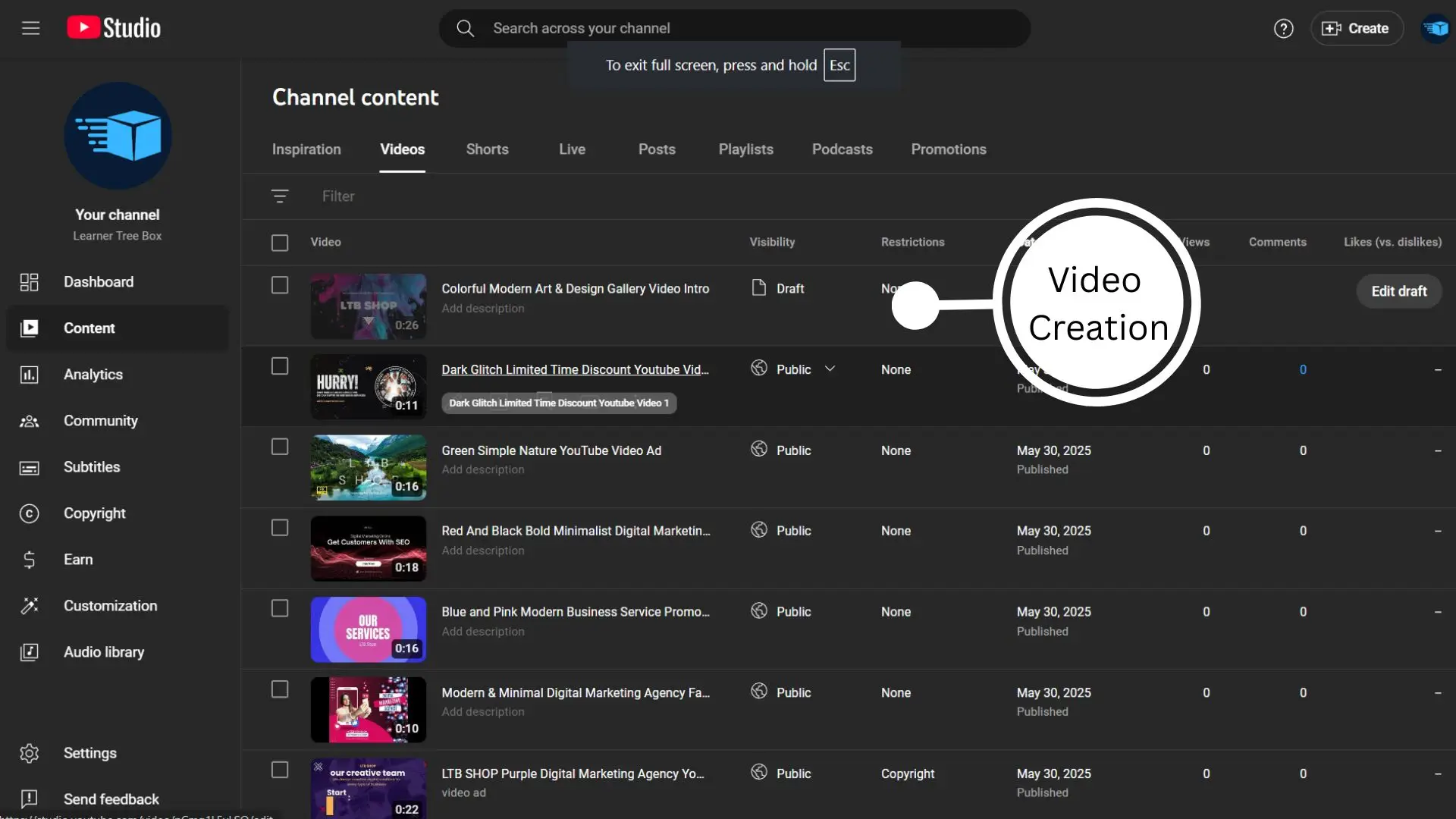Switch to the Shorts tab
Image resolution: width=1456 pixels, height=819 pixels.
pyautogui.click(x=487, y=149)
